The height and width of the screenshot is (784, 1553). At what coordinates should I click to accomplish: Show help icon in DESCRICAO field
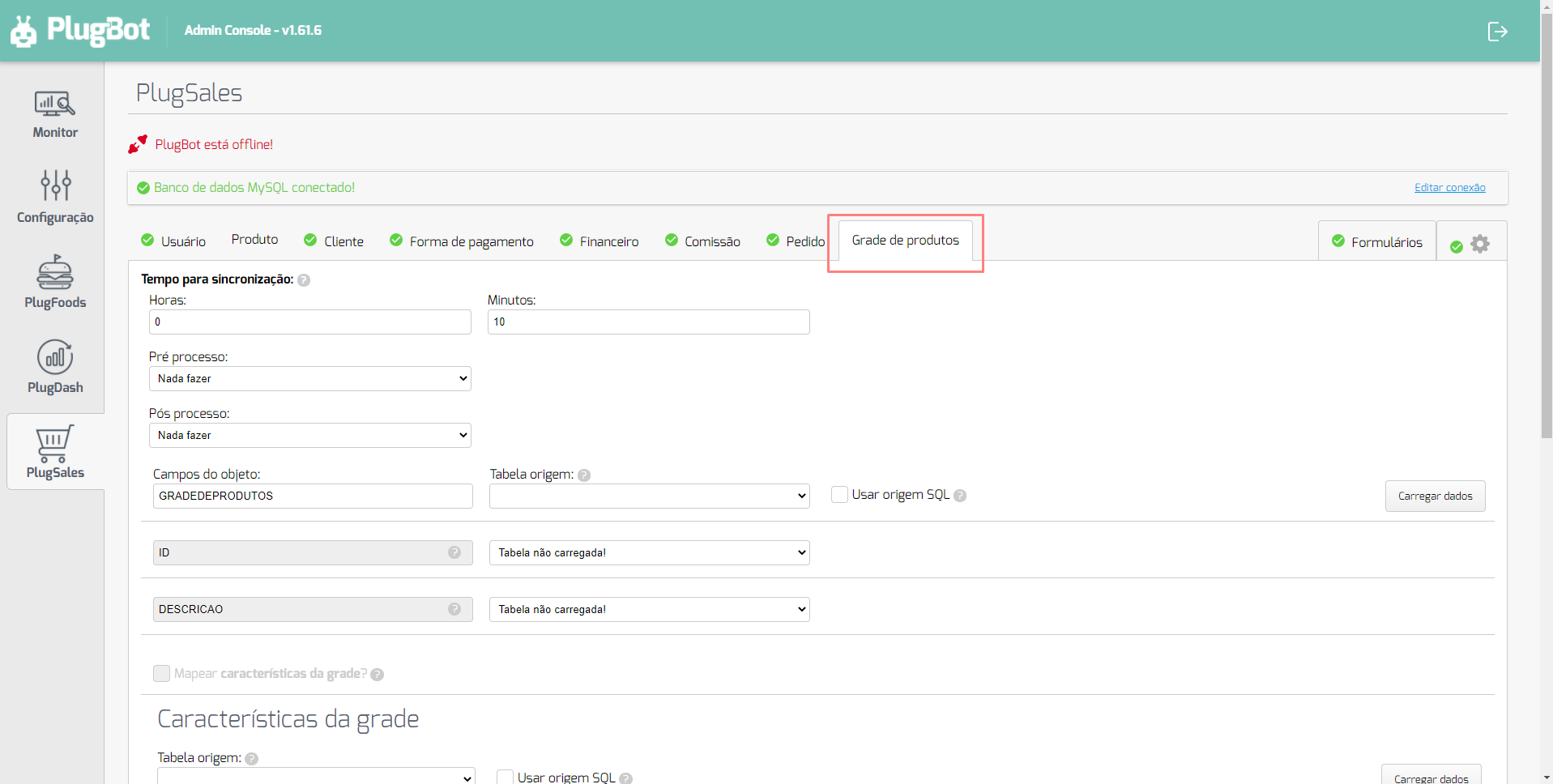(454, 609)
